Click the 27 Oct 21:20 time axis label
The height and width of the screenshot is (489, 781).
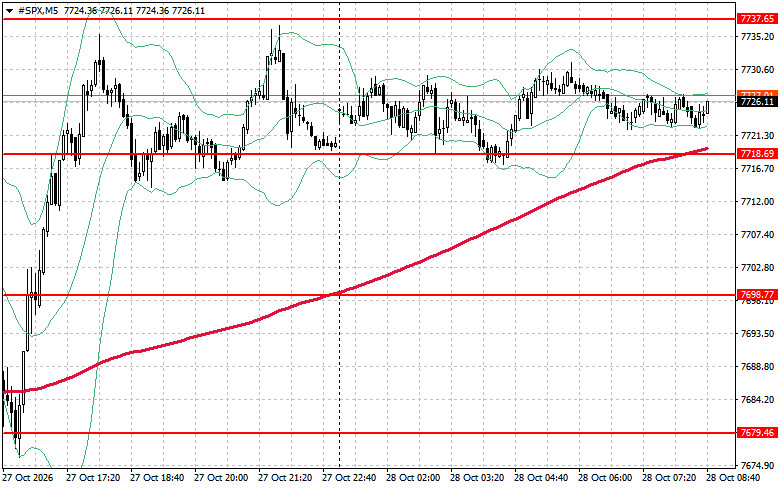285,478
